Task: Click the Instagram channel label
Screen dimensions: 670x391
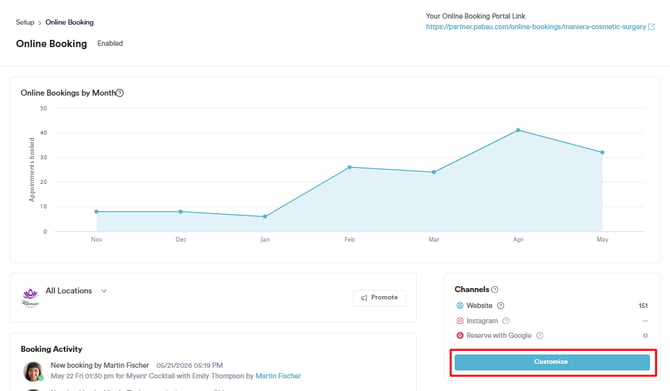Action: tap(482, 321)
